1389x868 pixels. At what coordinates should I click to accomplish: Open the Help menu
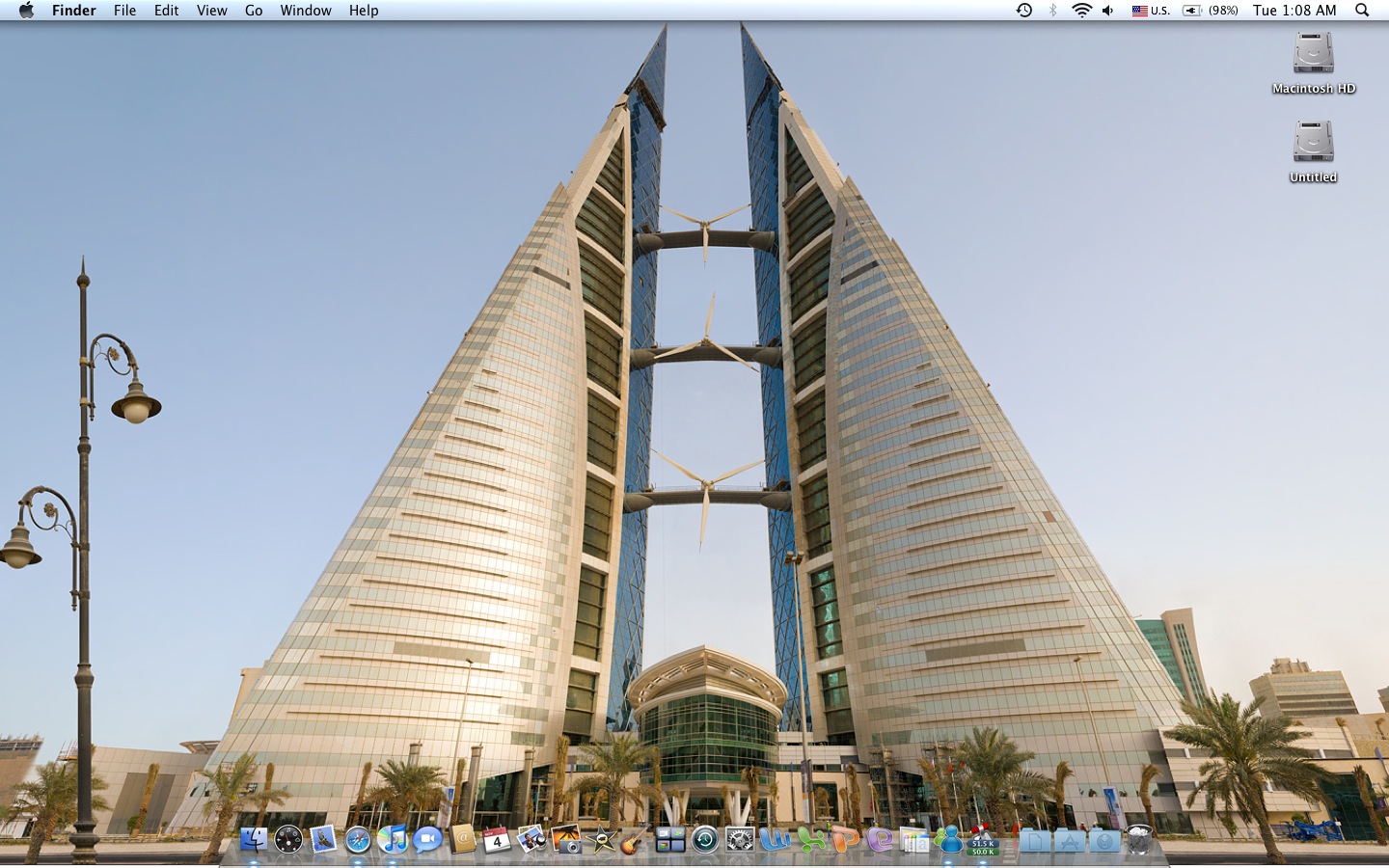tap(364, 11)
